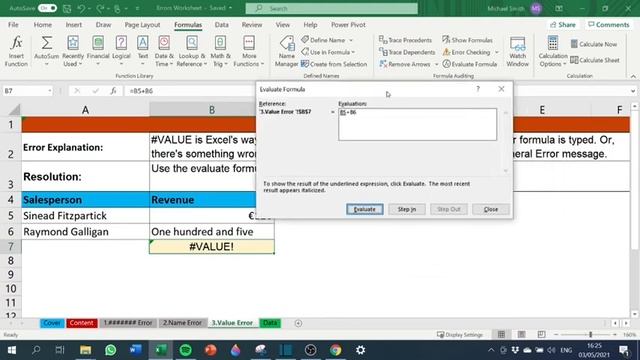This screenshot has height=360, width=640.
Task: Switch to the Insert tab
Action: click(x=74, y=25)
